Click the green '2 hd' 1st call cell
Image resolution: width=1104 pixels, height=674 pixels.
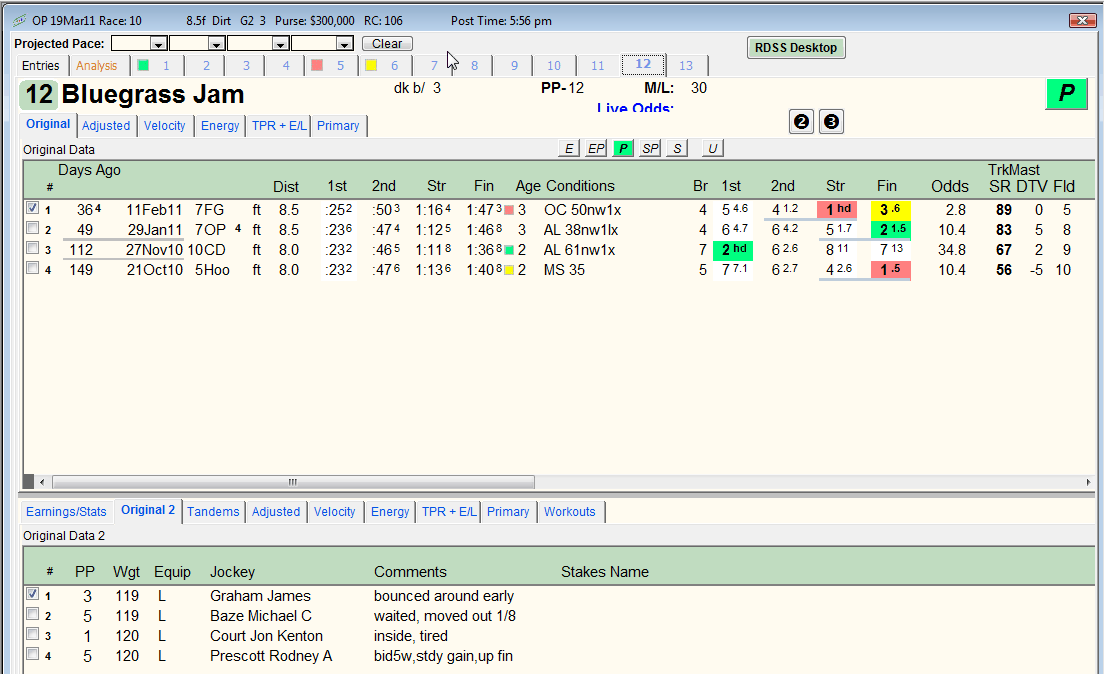pos(733,249)
